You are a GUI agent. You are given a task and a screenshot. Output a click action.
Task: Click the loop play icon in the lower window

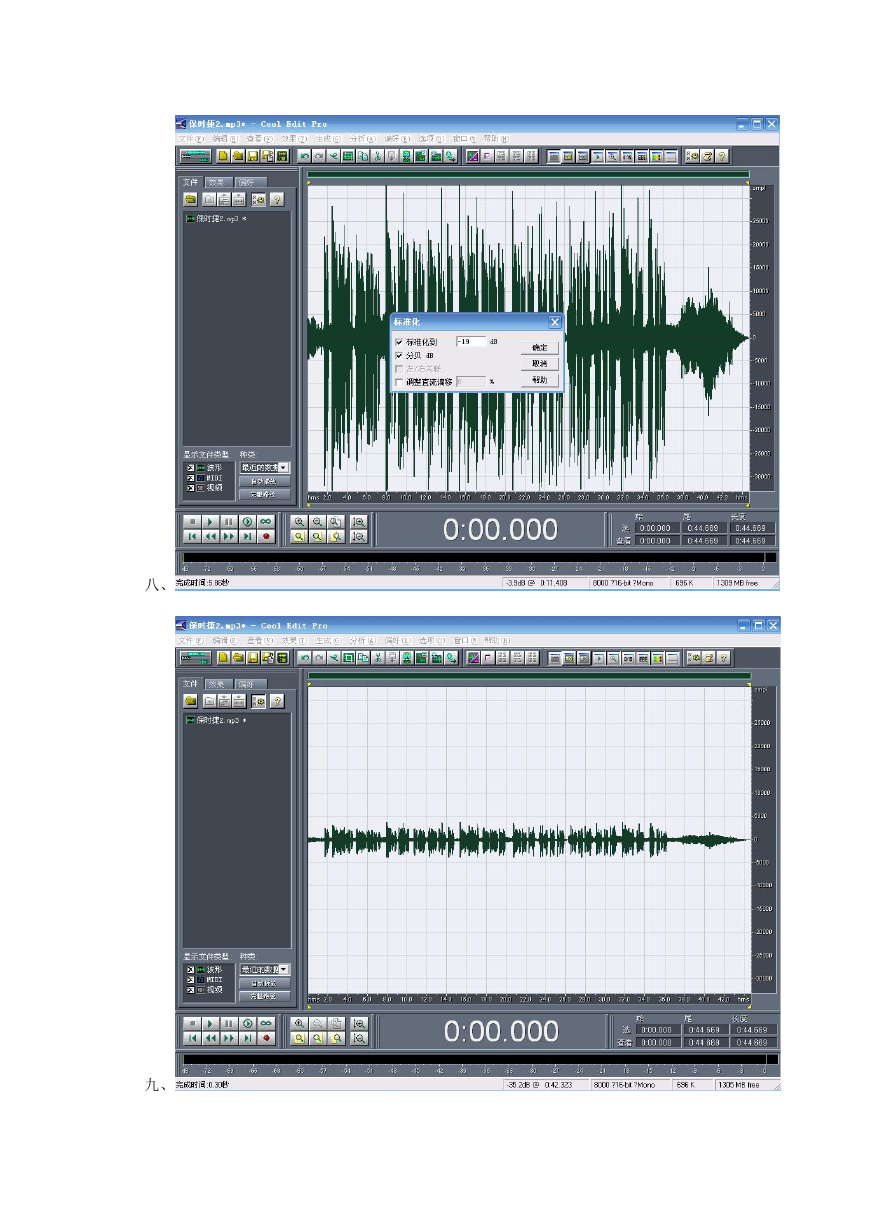tap(267, 1024)
